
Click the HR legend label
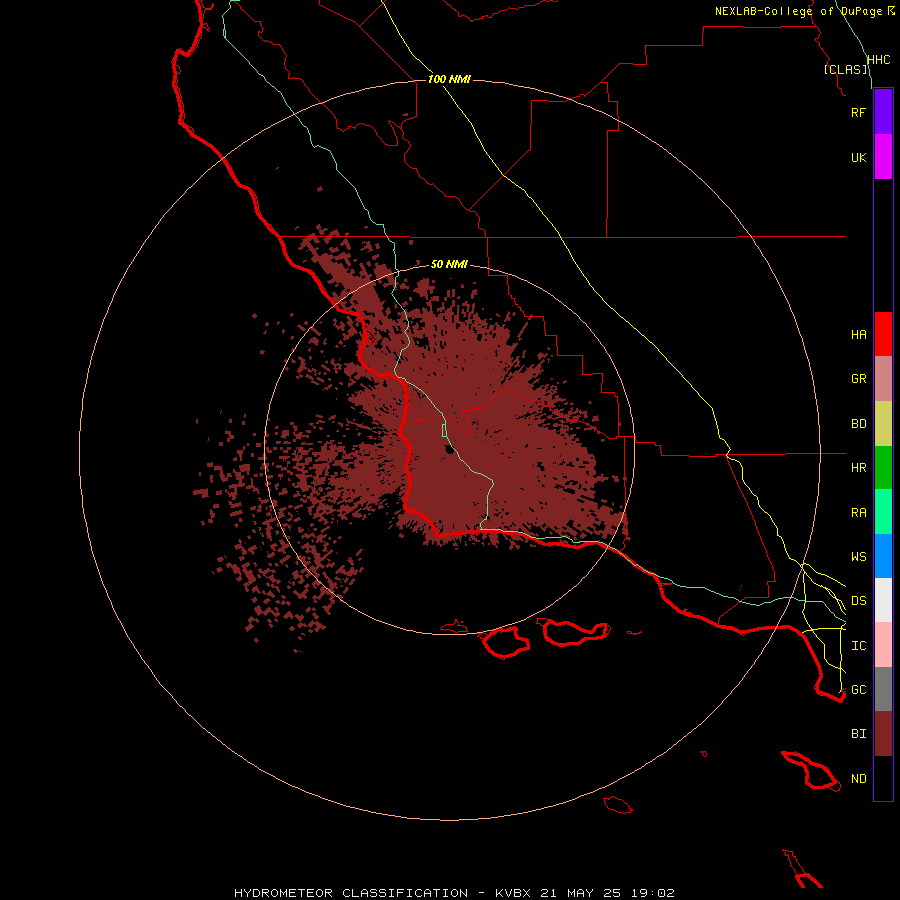(x=858, y=468)
